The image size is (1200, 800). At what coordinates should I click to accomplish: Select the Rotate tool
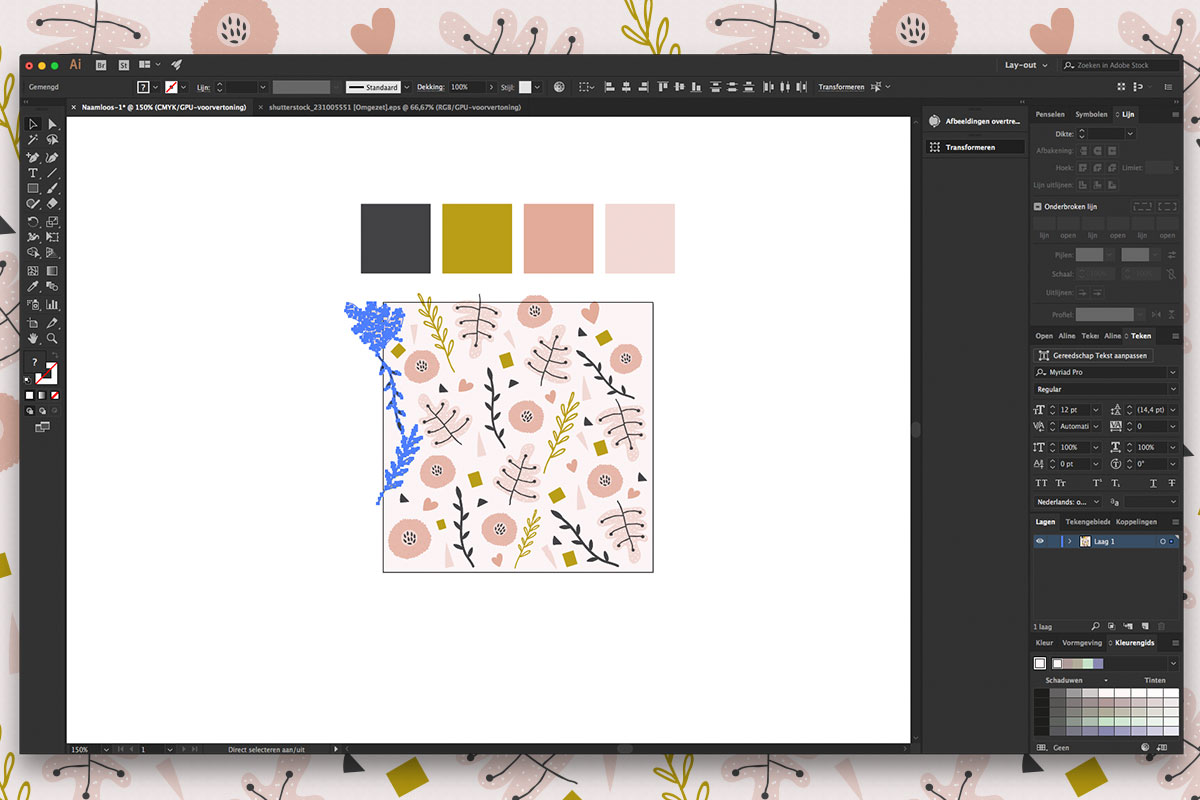pos(33,221)
